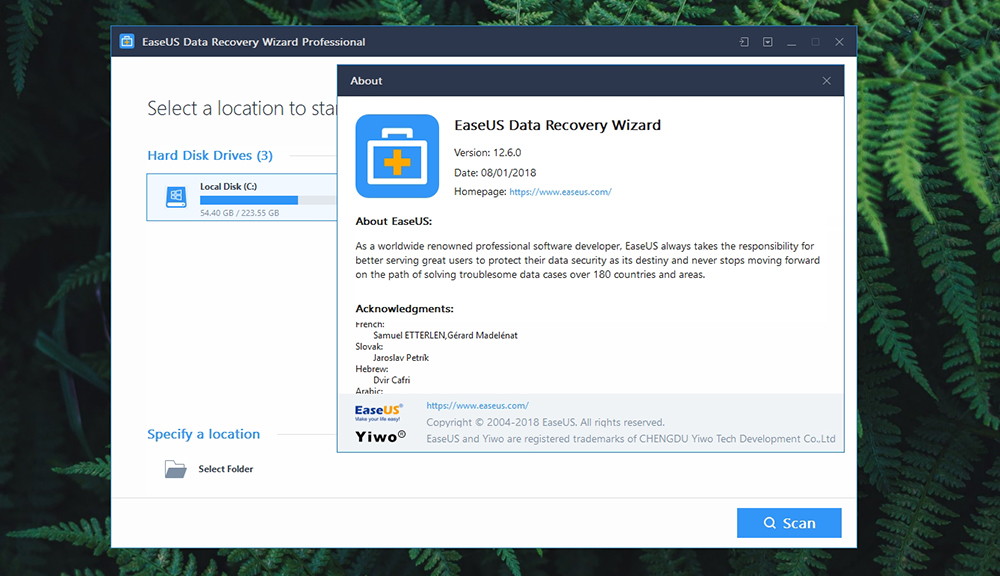
Task: Click the Date: 08/01/2018 text
Action: pyautogui.click(x=495, y=173)
